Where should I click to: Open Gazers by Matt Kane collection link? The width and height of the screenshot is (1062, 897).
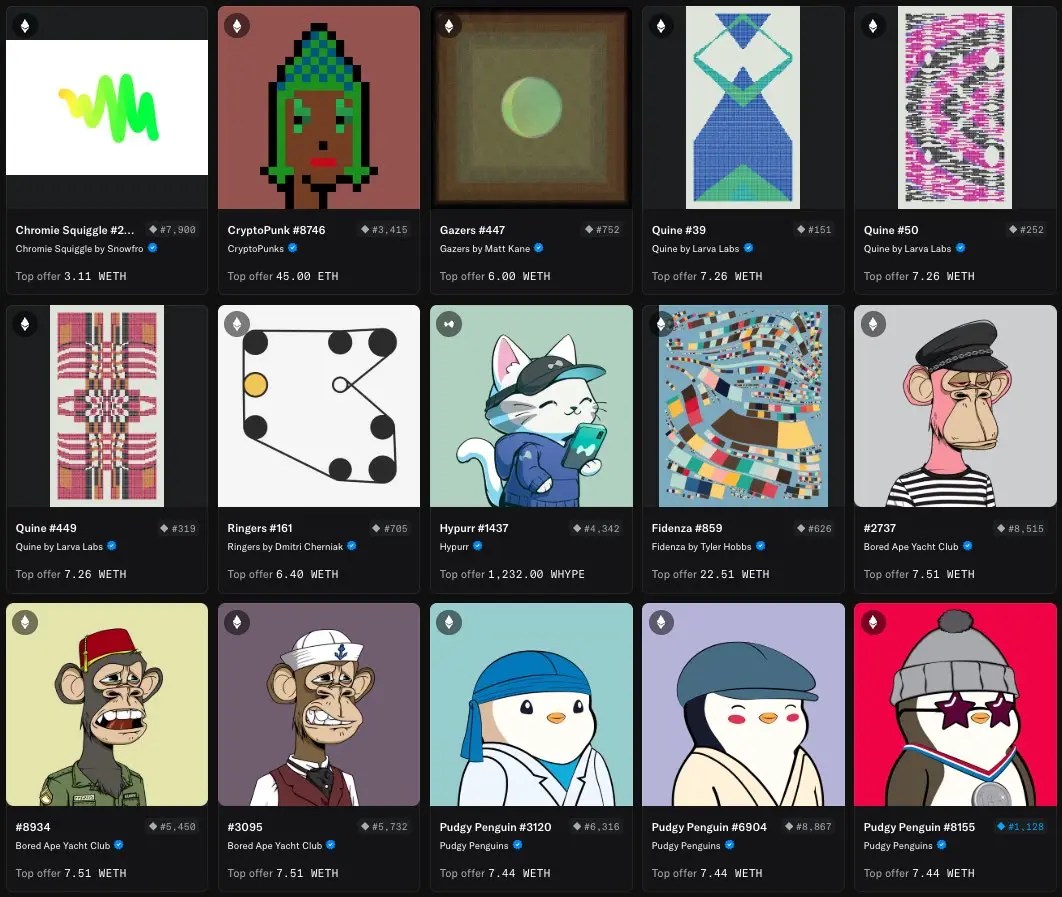click(484, 249)
